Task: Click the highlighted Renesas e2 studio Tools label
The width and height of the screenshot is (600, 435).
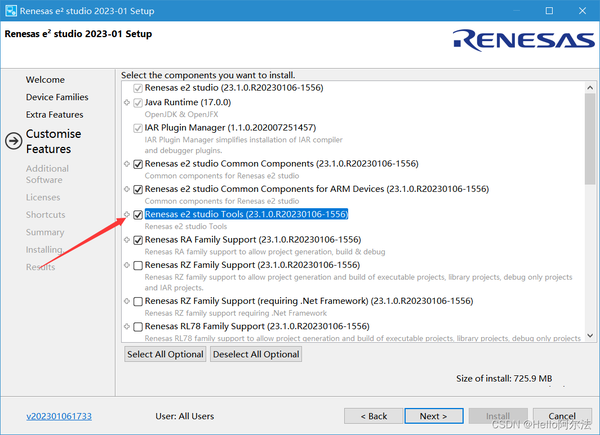Action: (246, 214)
